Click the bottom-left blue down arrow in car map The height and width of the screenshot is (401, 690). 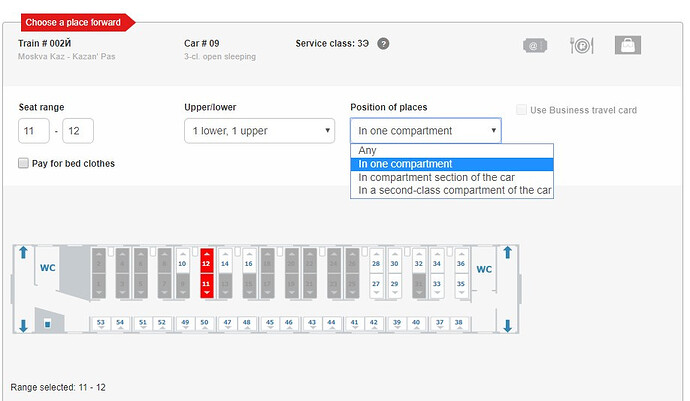pyautogui.click(x=23, y=326)
